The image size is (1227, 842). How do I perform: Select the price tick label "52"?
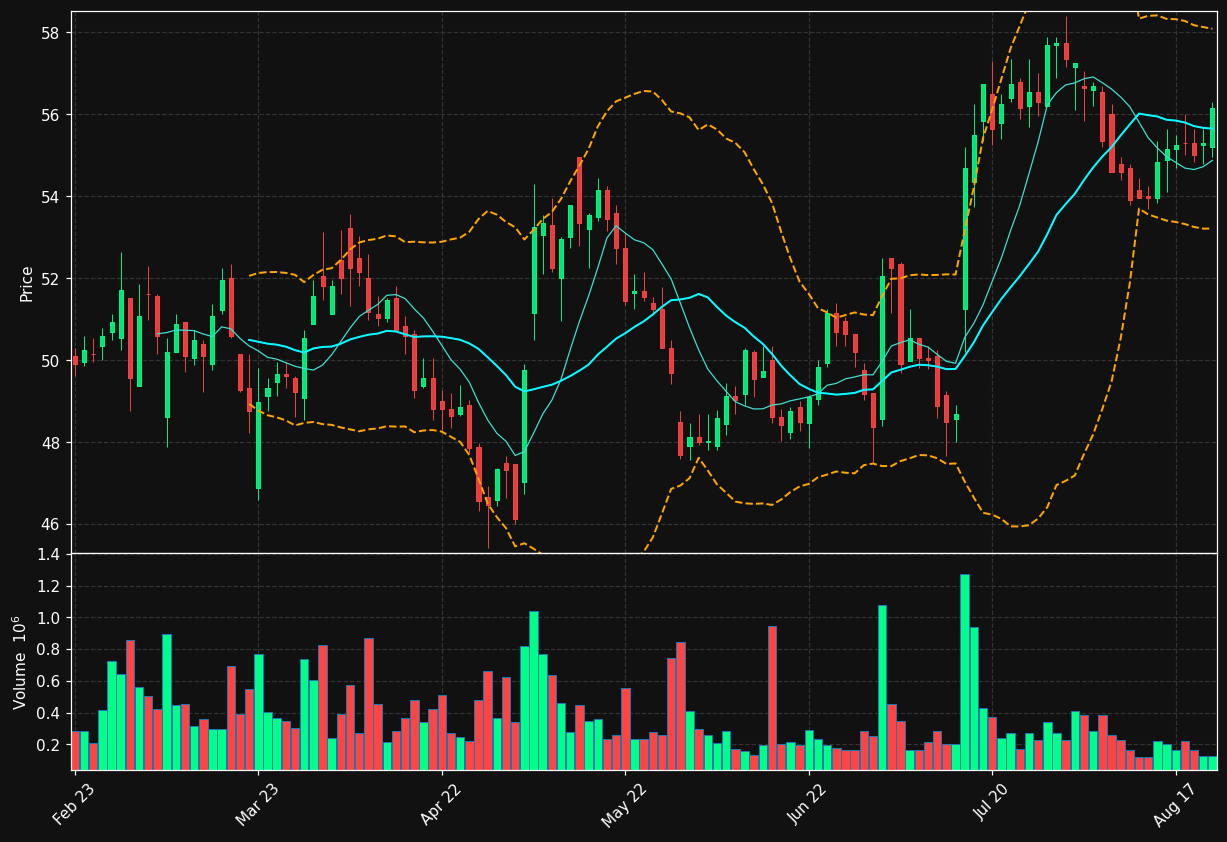51,279
